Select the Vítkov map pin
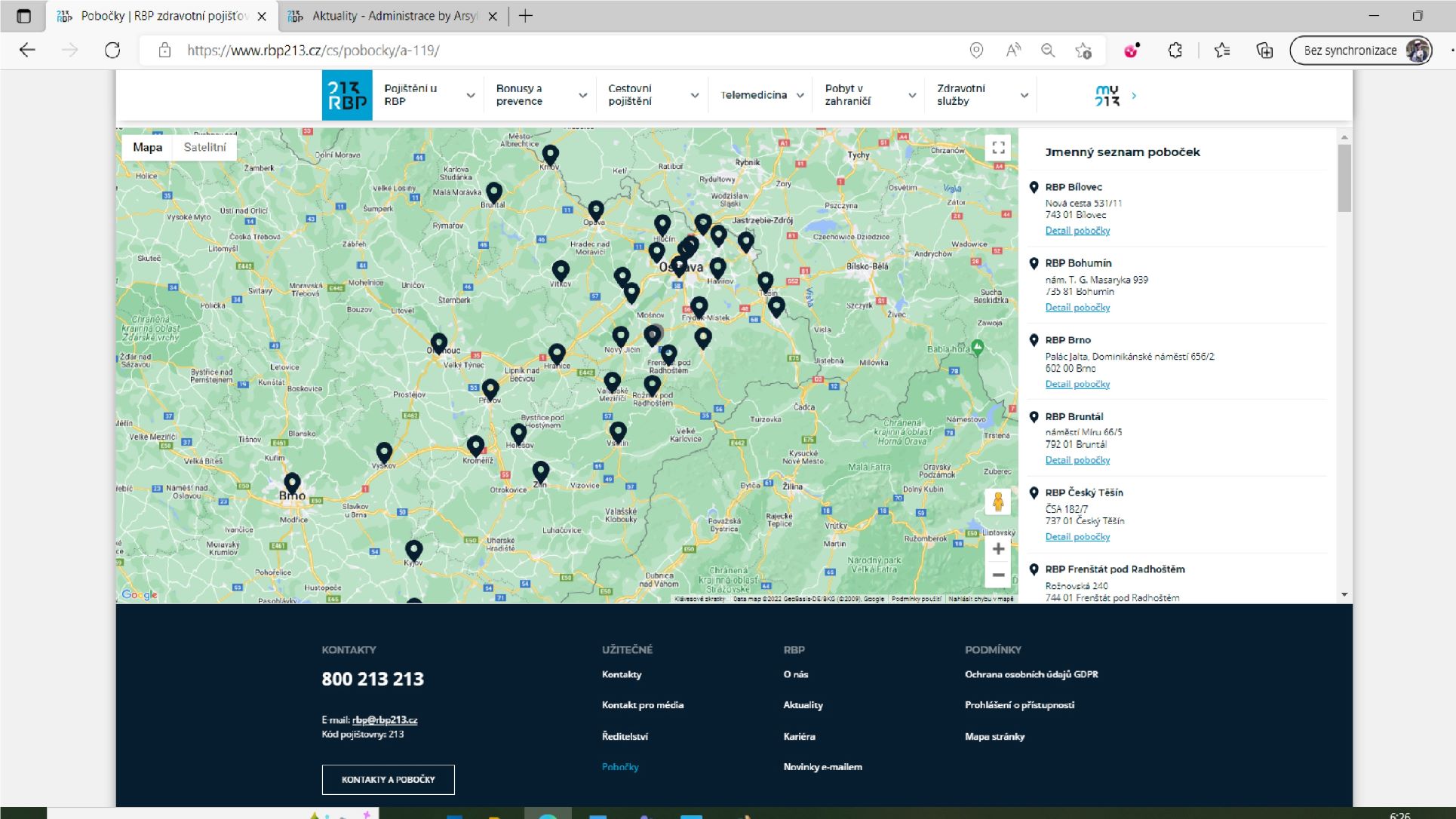This screenshot has height=819, width=1456. 561,271
